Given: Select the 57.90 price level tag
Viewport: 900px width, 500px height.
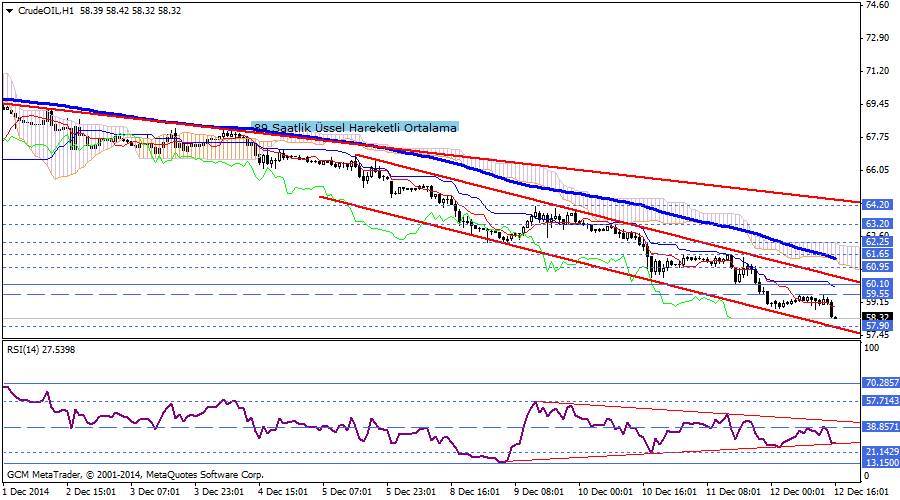Looking at the screenshot, I should click(877, 326).
